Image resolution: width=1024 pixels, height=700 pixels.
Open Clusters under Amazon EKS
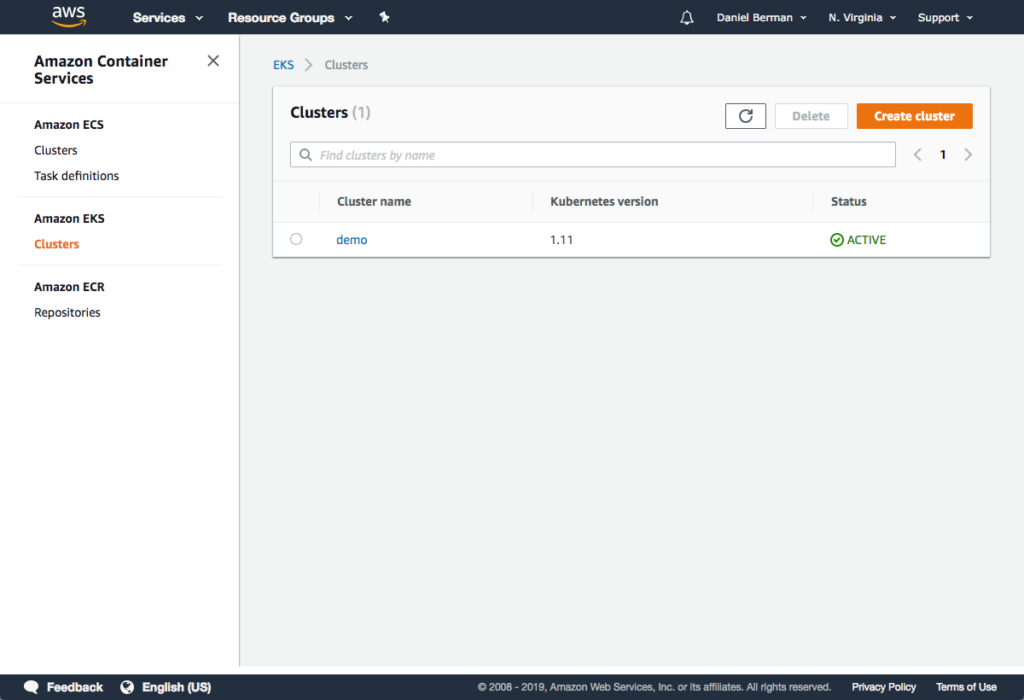coord(57,244)
